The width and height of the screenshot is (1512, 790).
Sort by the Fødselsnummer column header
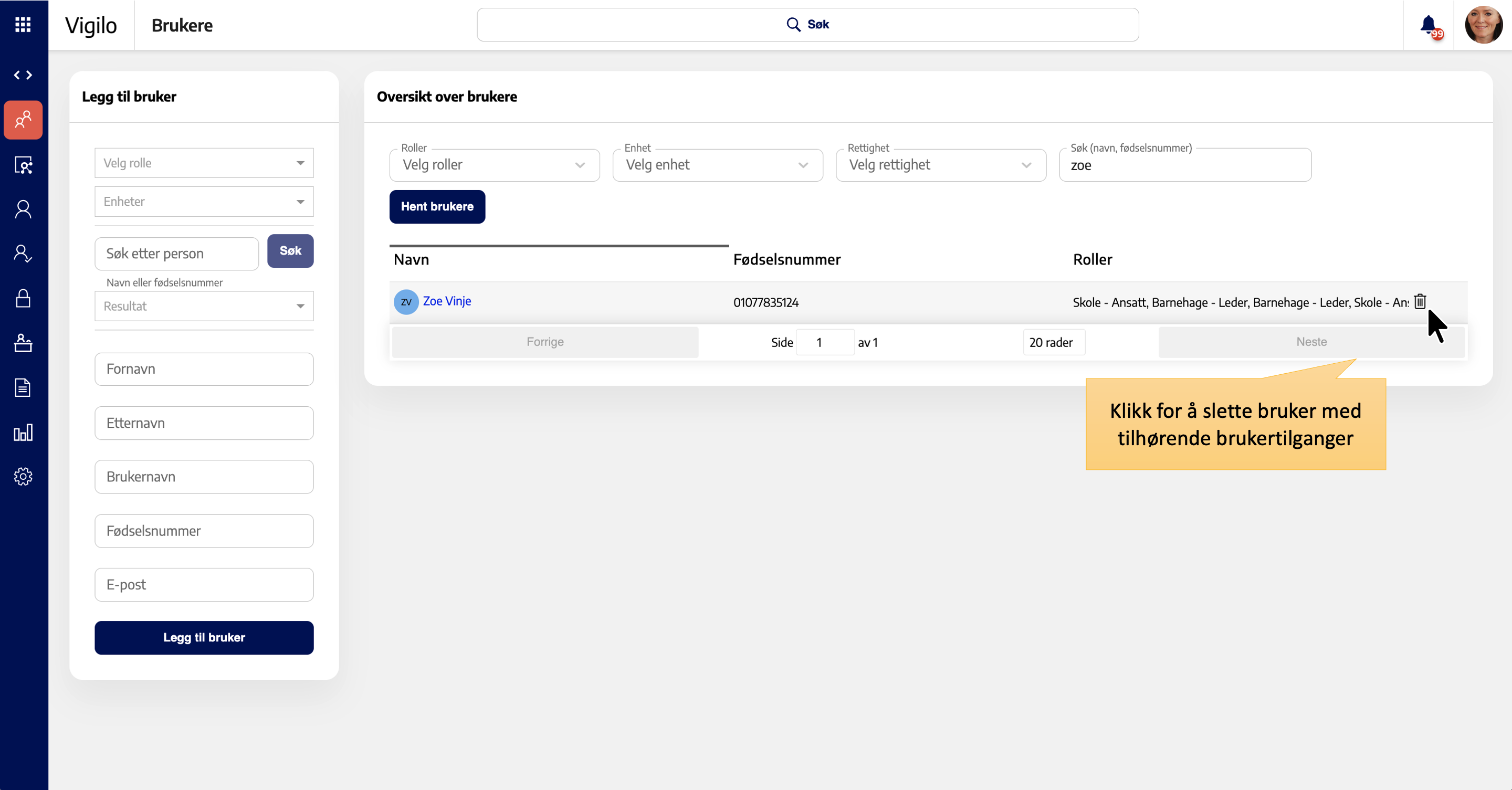click(x=786, y=259)
